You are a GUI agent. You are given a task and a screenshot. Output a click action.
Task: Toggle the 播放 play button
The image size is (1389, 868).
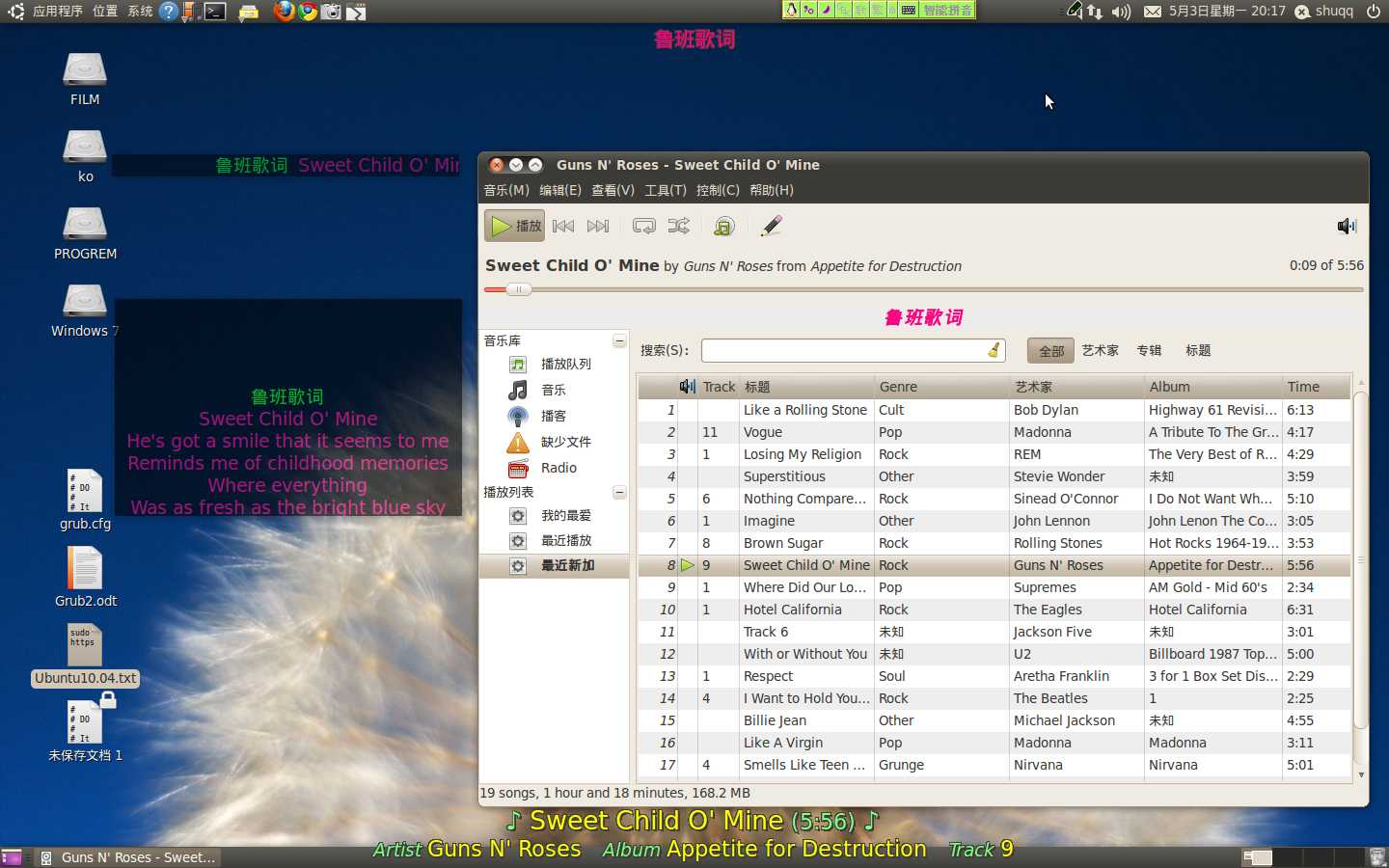click(514, 226)
